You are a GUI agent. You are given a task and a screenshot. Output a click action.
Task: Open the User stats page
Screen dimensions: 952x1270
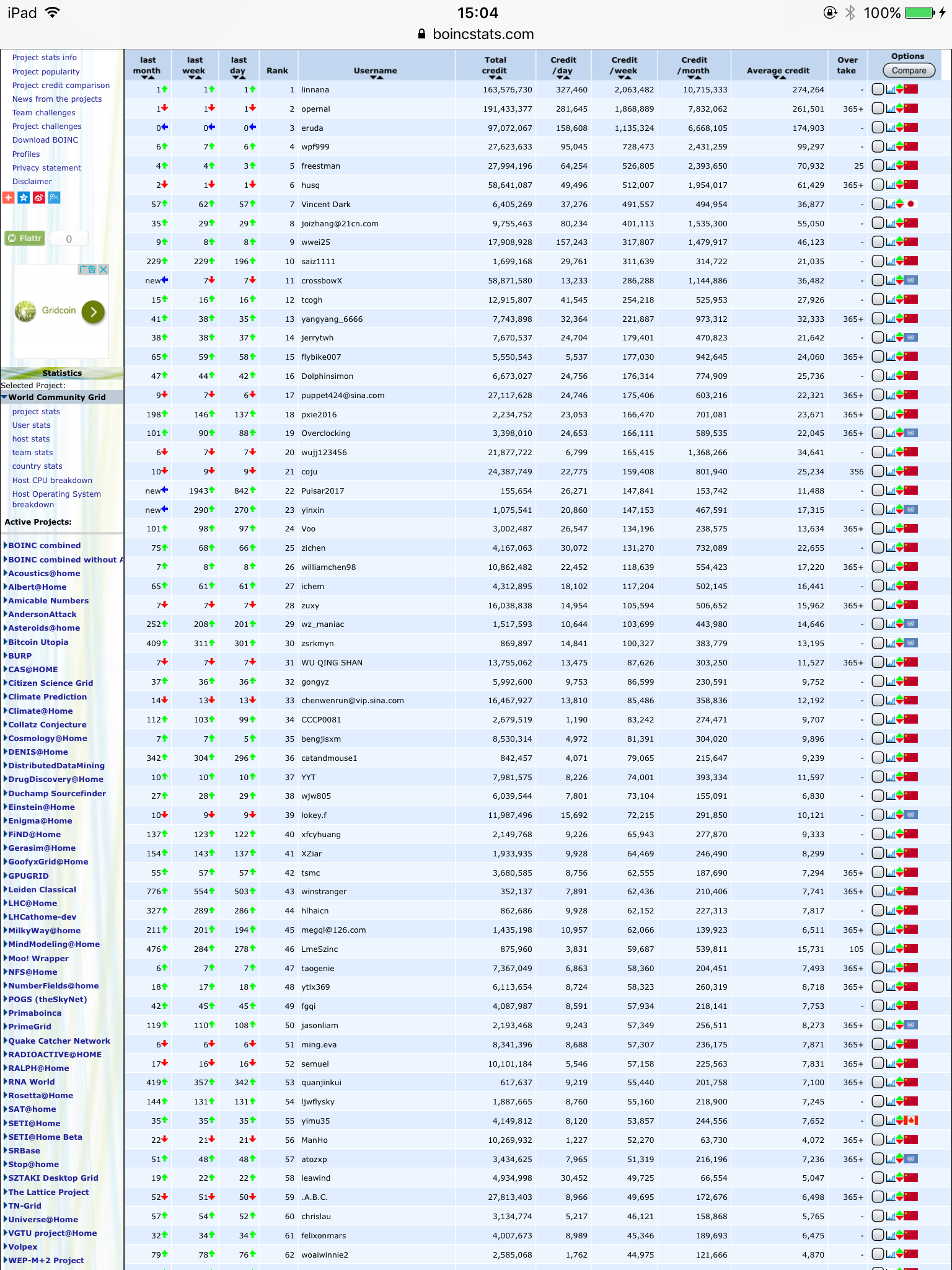coord(31,425)
